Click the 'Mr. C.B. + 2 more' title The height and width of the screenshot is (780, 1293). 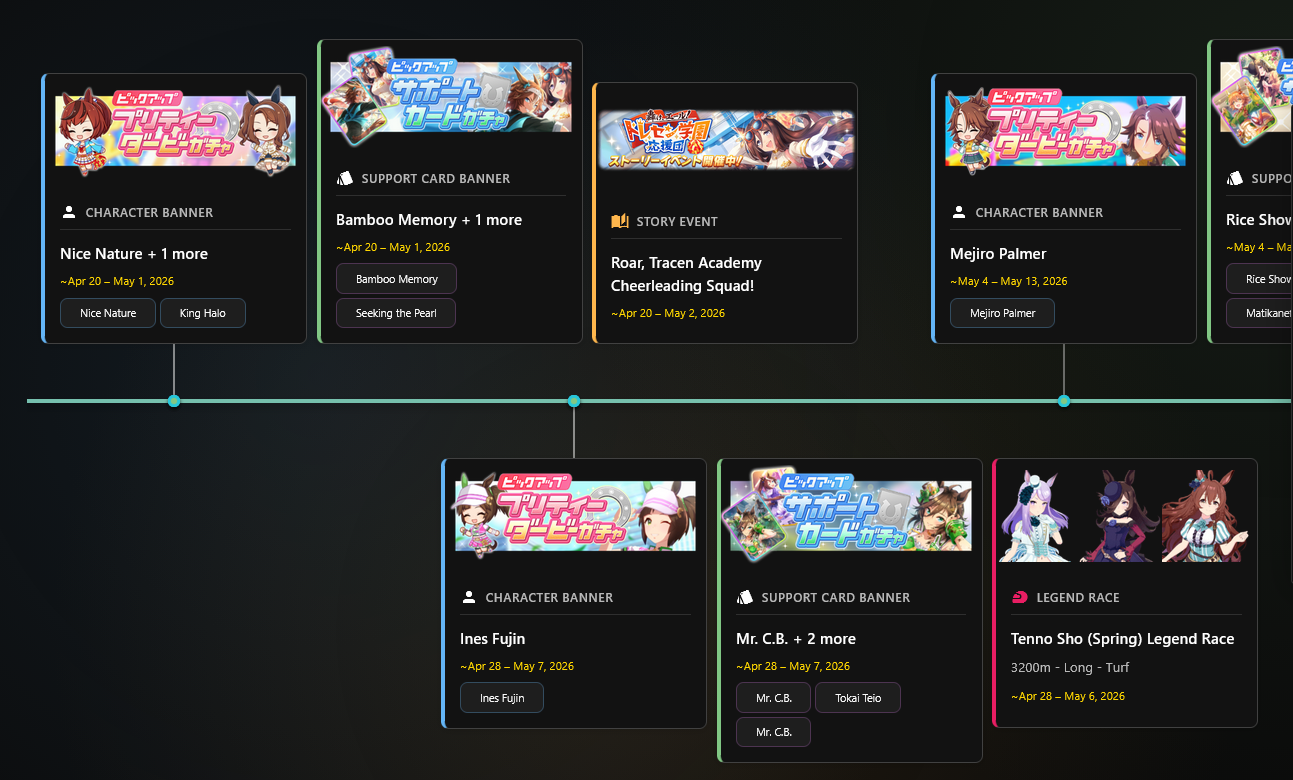click(x=796, y=639)
